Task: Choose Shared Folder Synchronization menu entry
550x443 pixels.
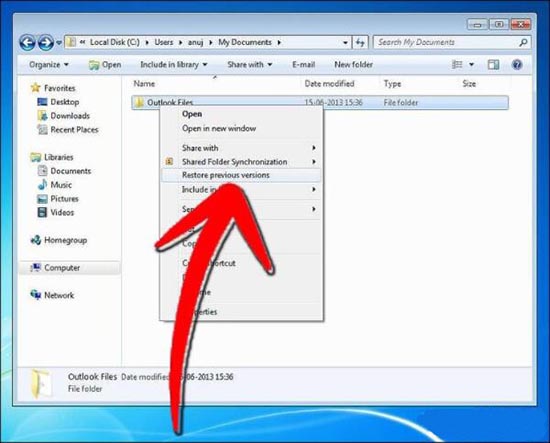Action: click(234, 162)
